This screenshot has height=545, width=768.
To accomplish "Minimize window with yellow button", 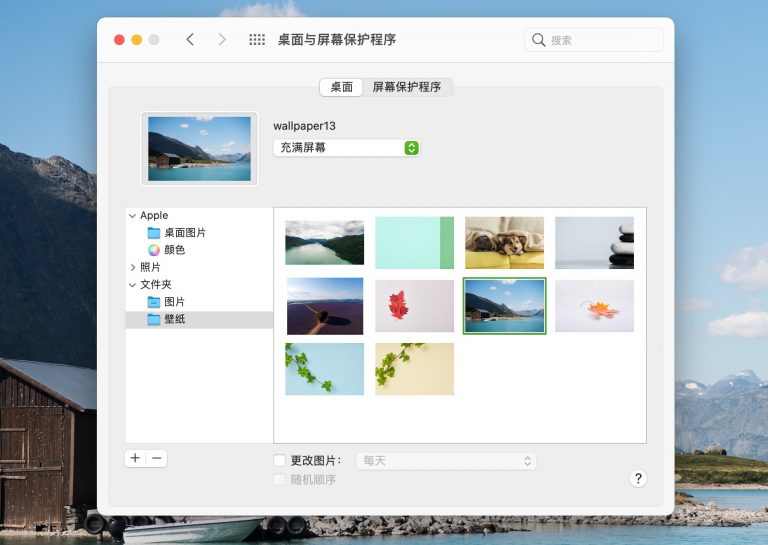I will (x=137, y=40).
